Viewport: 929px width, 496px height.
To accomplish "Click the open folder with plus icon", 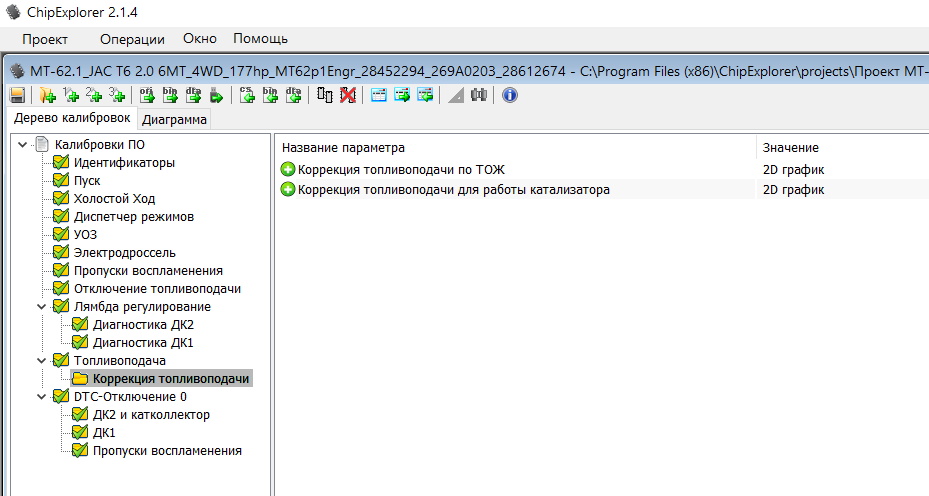I will (x=47, y=95).
